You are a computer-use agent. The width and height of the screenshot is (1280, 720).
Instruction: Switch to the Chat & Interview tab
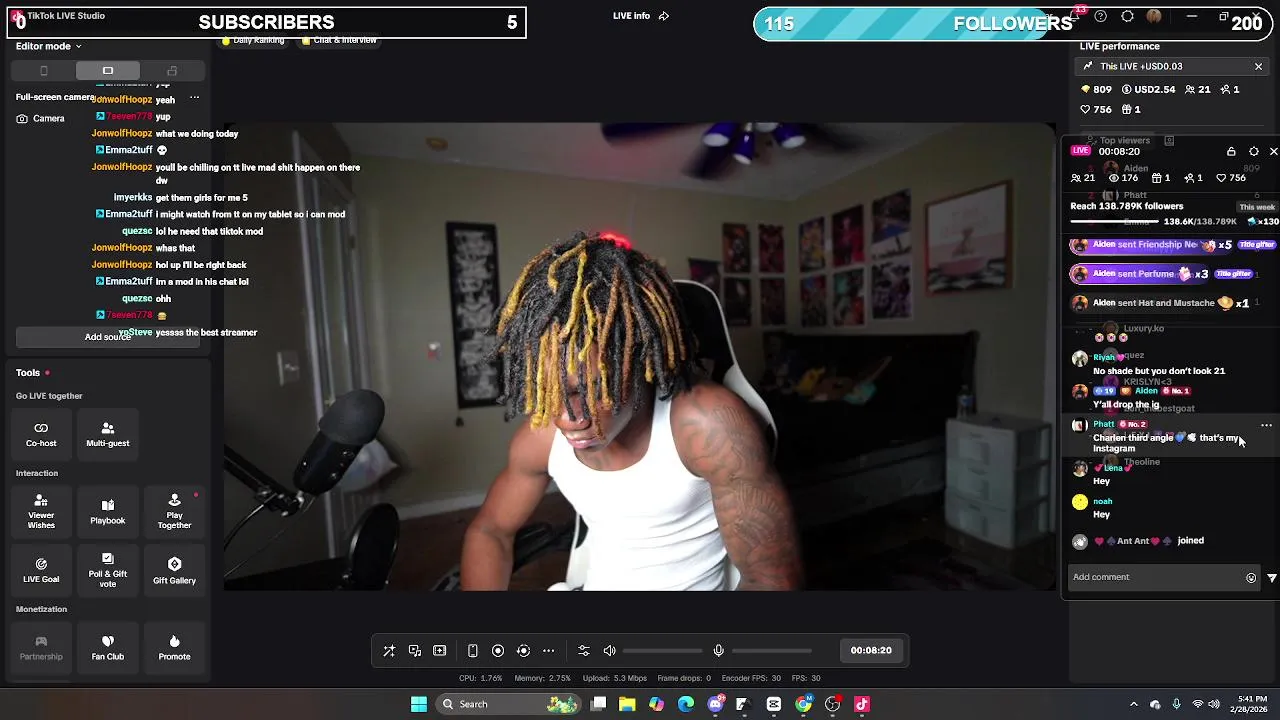(339, 40)
